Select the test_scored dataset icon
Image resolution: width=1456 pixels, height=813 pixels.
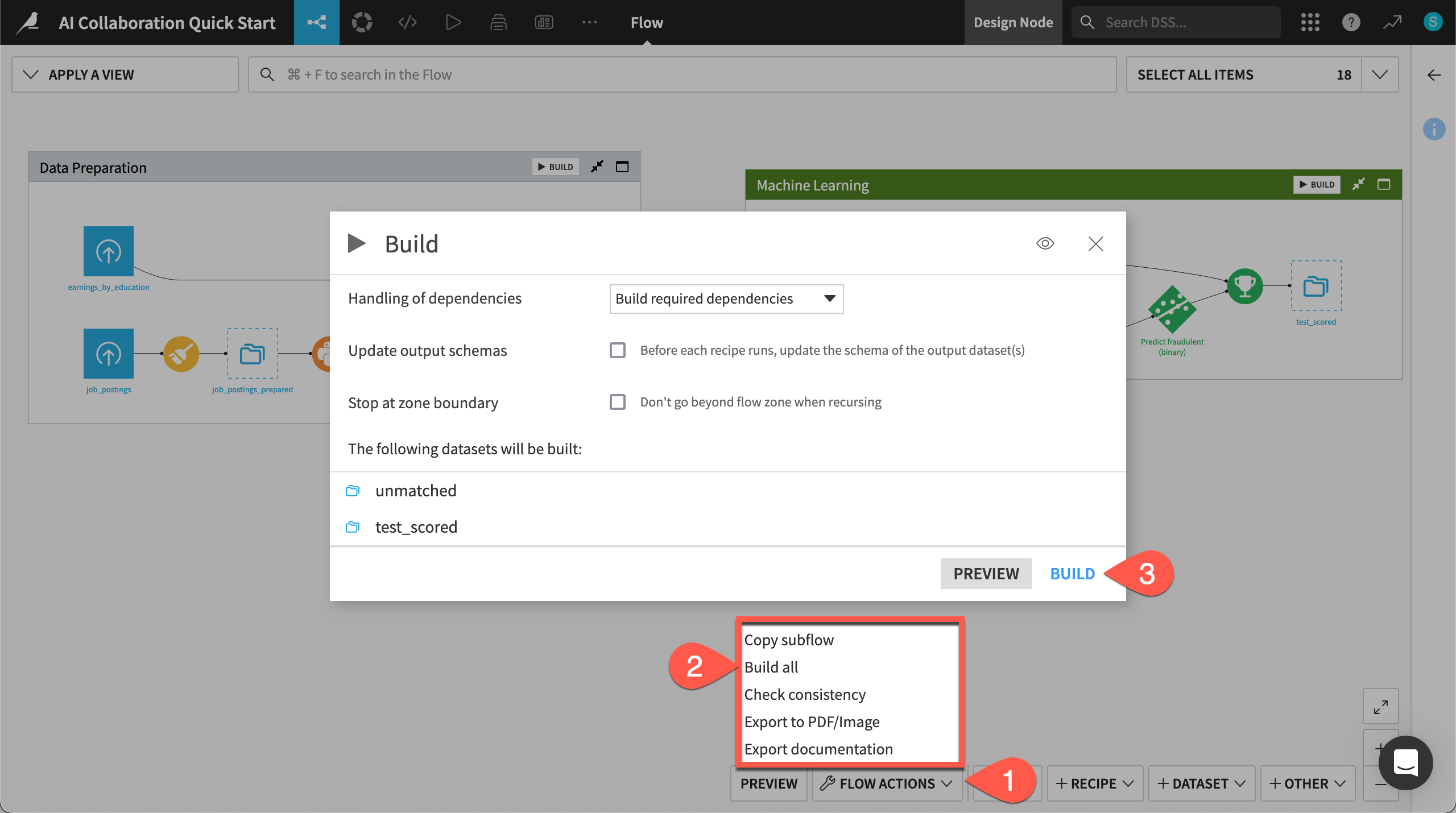pyautogui.click(x=1316, y=286)
